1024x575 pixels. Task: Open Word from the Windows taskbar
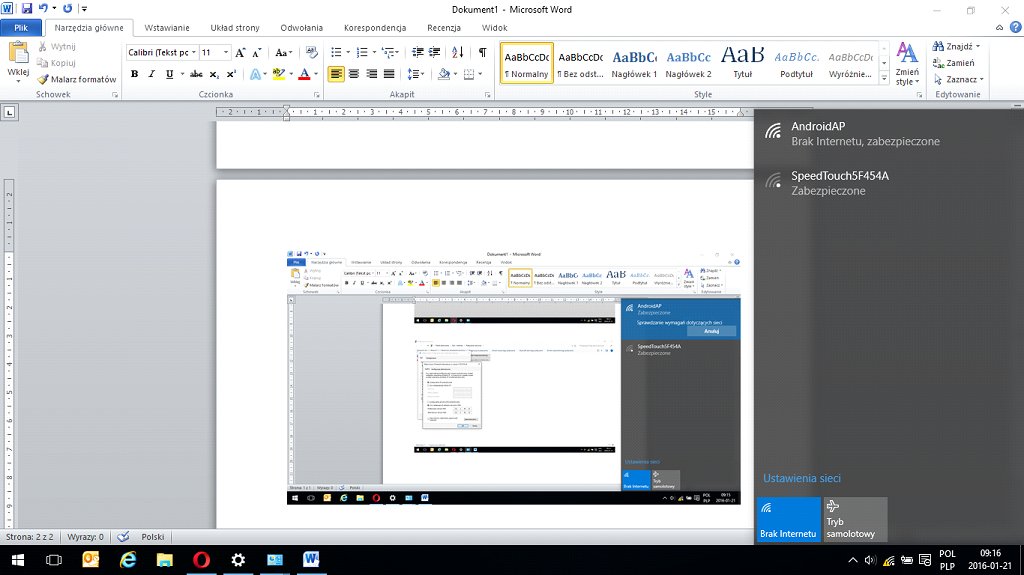tap(310, 560)
